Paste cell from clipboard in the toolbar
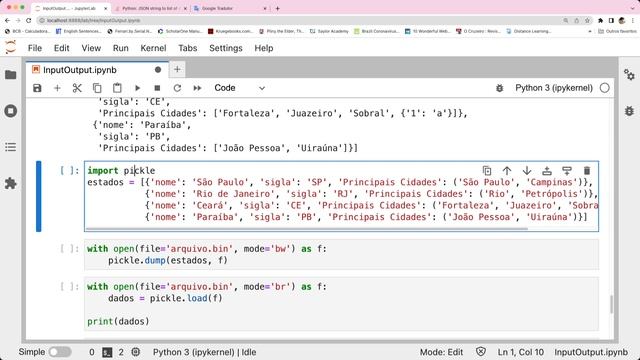The image size is (640, 360). (x=117, y=88)
